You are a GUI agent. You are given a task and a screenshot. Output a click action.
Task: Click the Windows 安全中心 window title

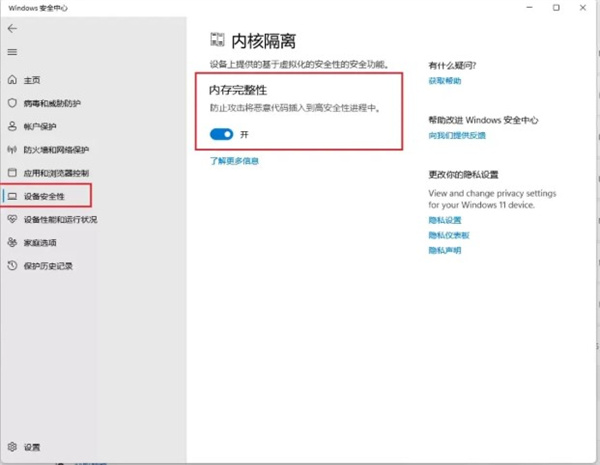coord(38,8)
